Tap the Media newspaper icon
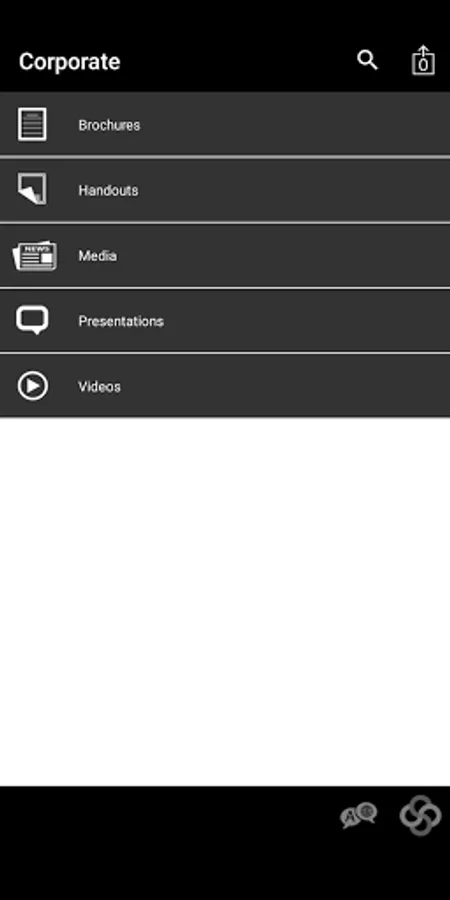 (34, 255)
